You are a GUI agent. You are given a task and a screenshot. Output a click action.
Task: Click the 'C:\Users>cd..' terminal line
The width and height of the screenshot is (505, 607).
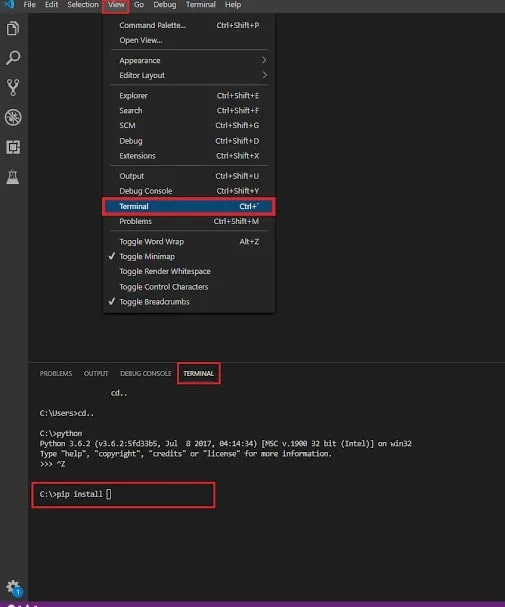[67, 413]
